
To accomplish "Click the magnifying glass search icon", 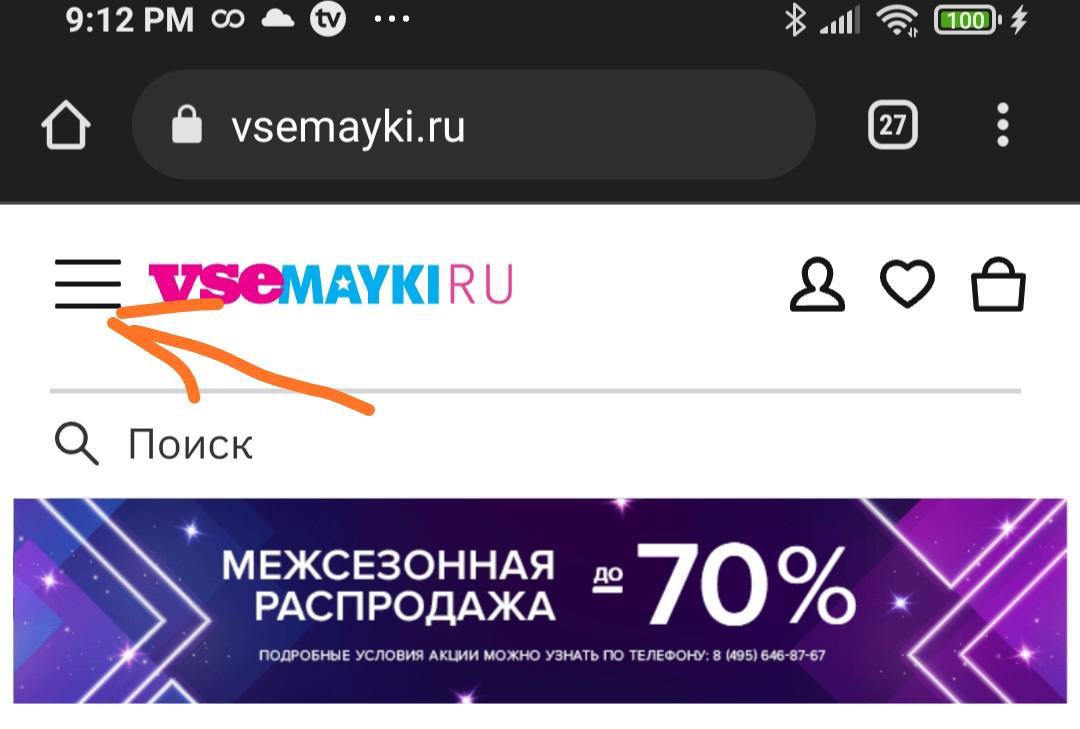I will pyautogui.click(x=76, y=444).
